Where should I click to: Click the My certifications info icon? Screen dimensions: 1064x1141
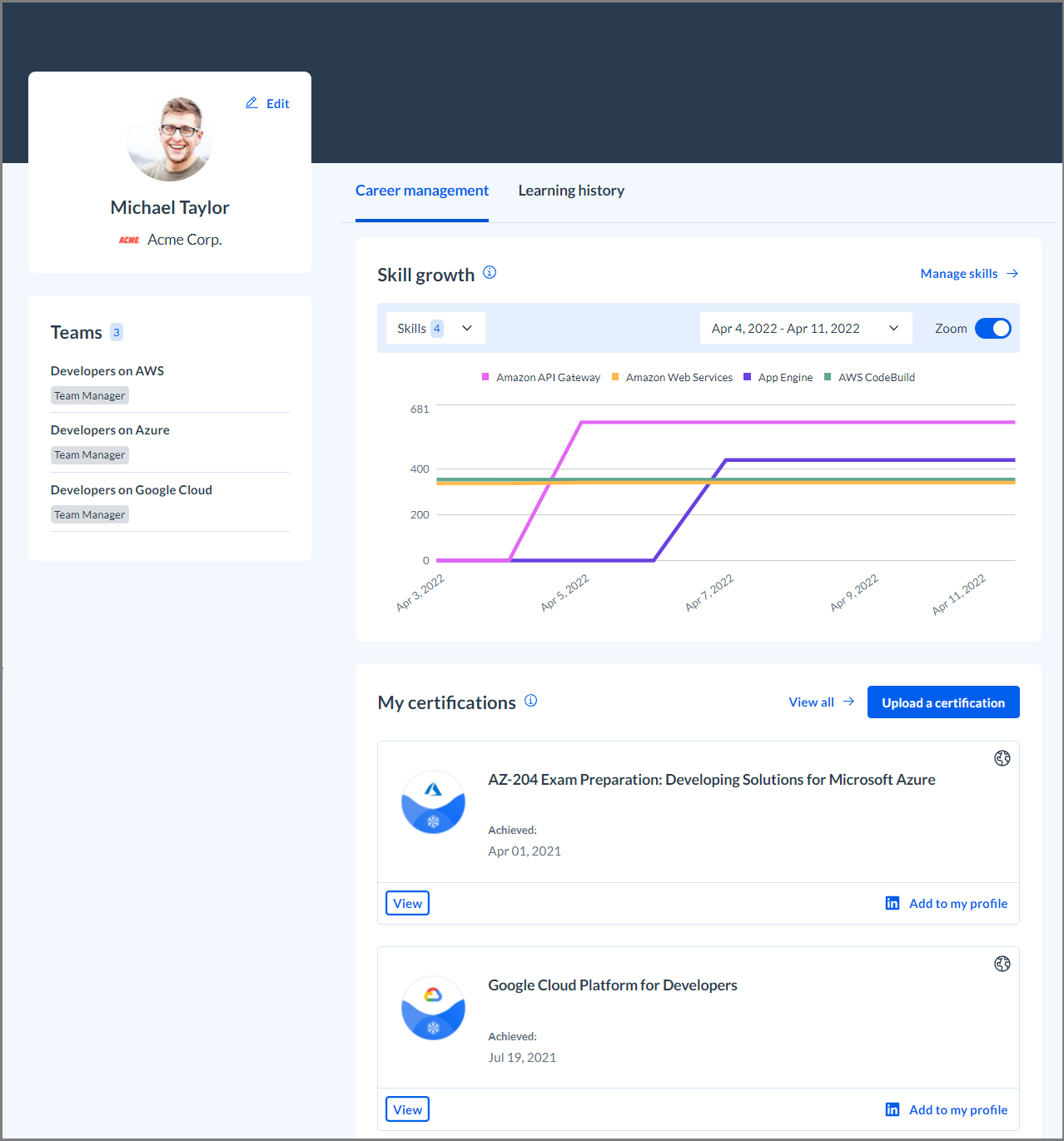pos(530,701)
